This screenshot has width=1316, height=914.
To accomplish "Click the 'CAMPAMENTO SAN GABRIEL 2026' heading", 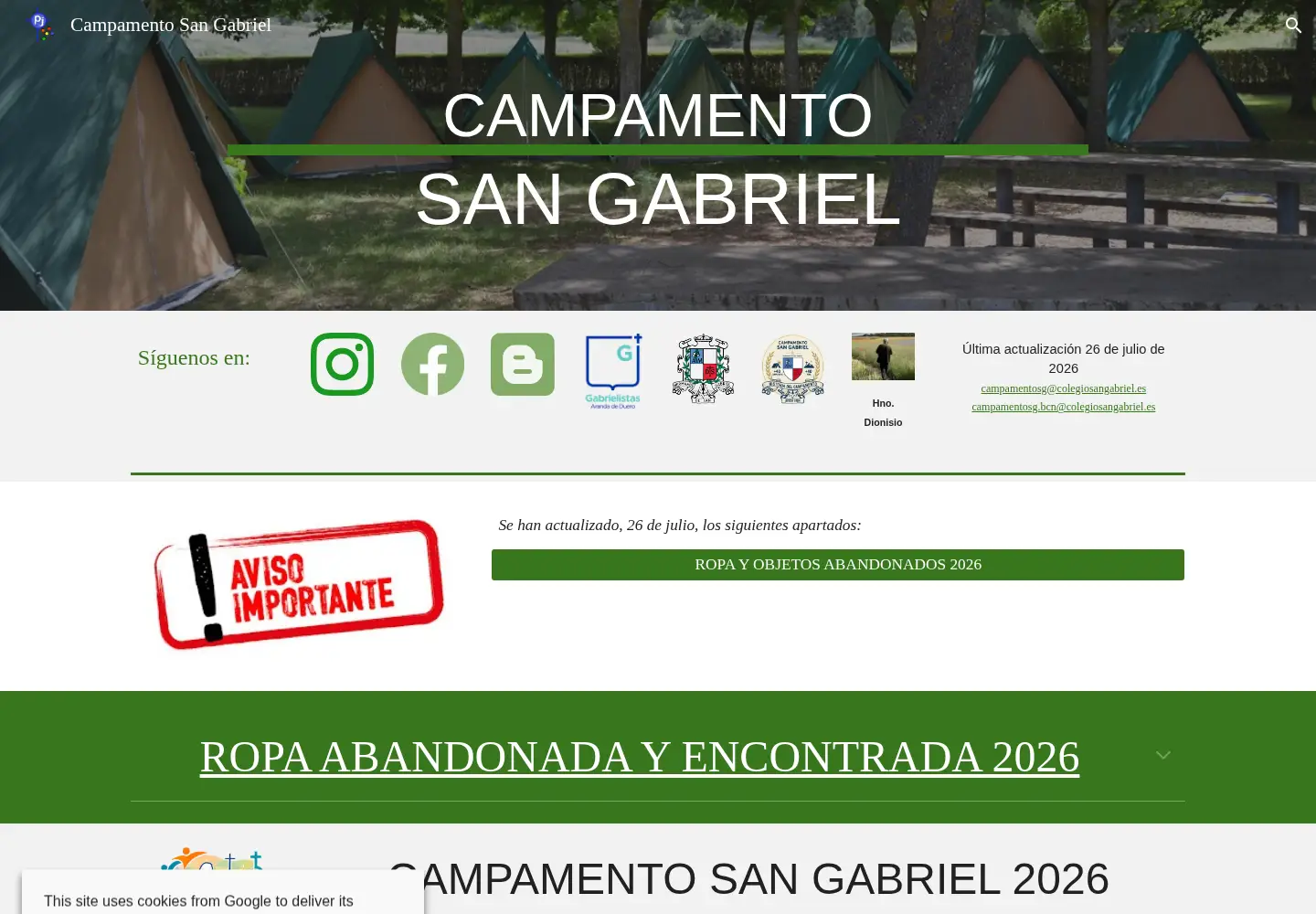I will coord(748,878).
